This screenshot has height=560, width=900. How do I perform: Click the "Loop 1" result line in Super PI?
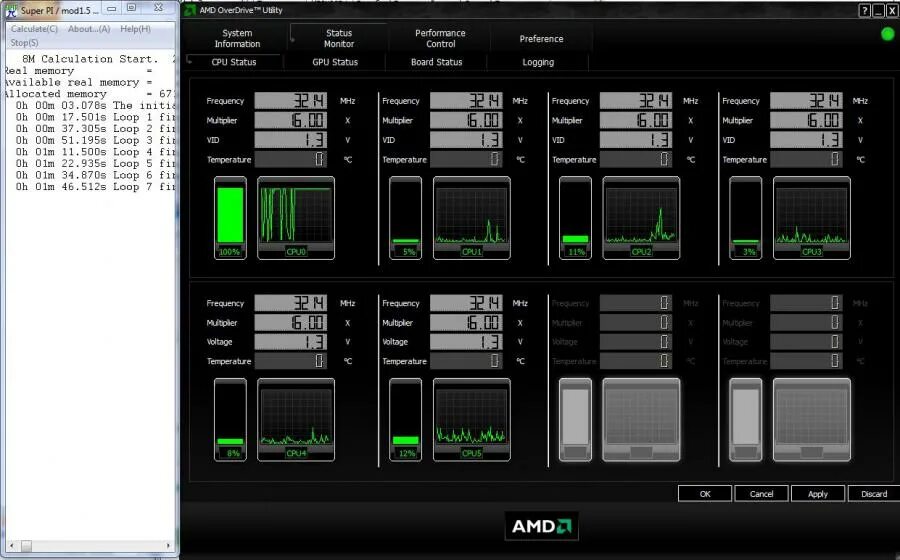coord(96,117)
